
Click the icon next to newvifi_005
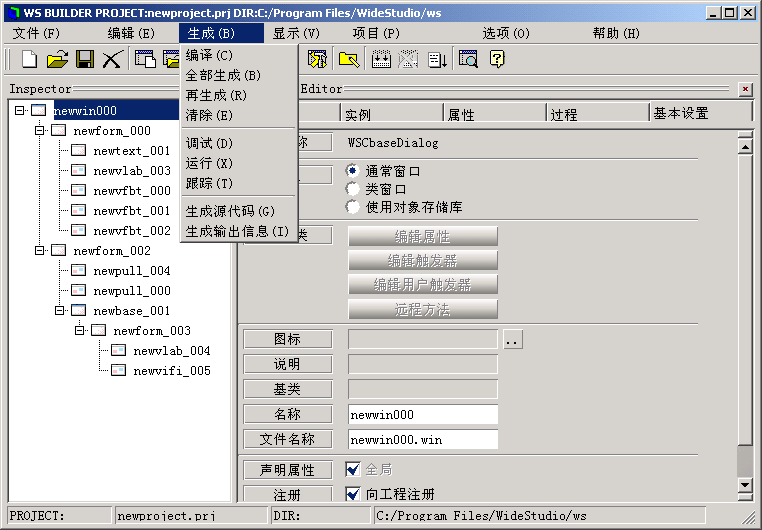pos(118,370)
